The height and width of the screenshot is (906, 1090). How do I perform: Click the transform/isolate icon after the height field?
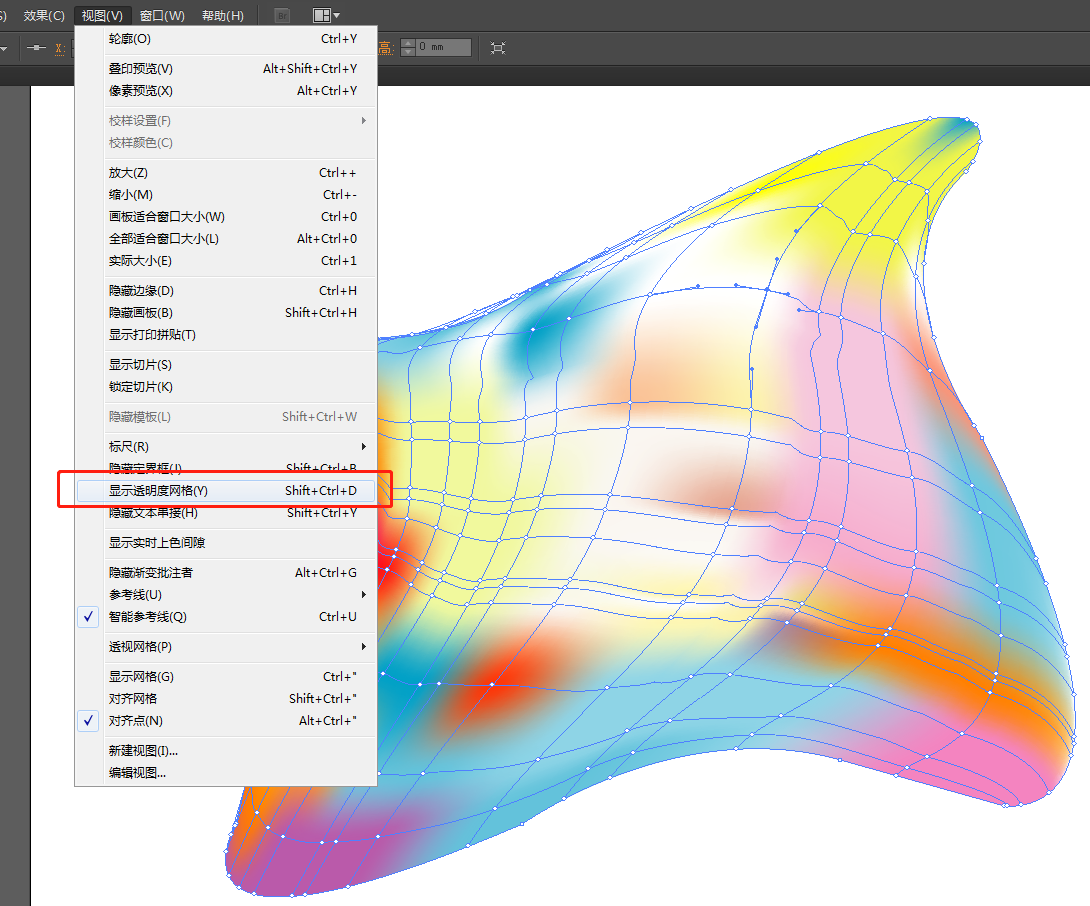pos(498,48)
